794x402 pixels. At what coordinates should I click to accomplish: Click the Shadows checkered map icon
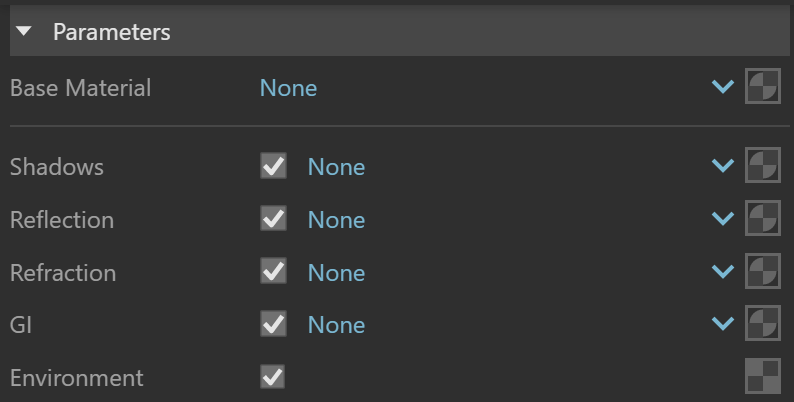coord(763,165)
